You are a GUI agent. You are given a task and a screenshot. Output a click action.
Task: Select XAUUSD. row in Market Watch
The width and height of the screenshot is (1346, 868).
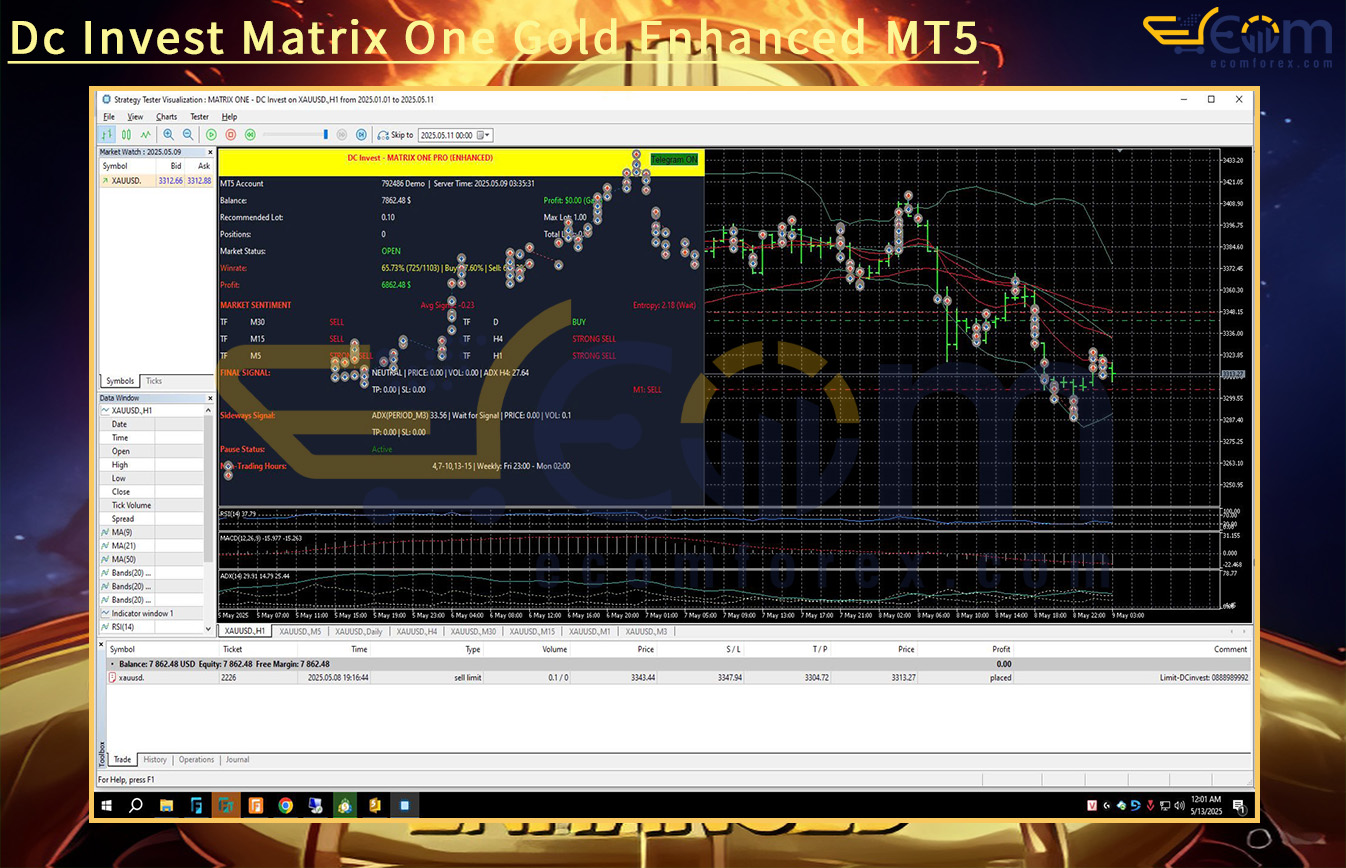coord(156,180)
